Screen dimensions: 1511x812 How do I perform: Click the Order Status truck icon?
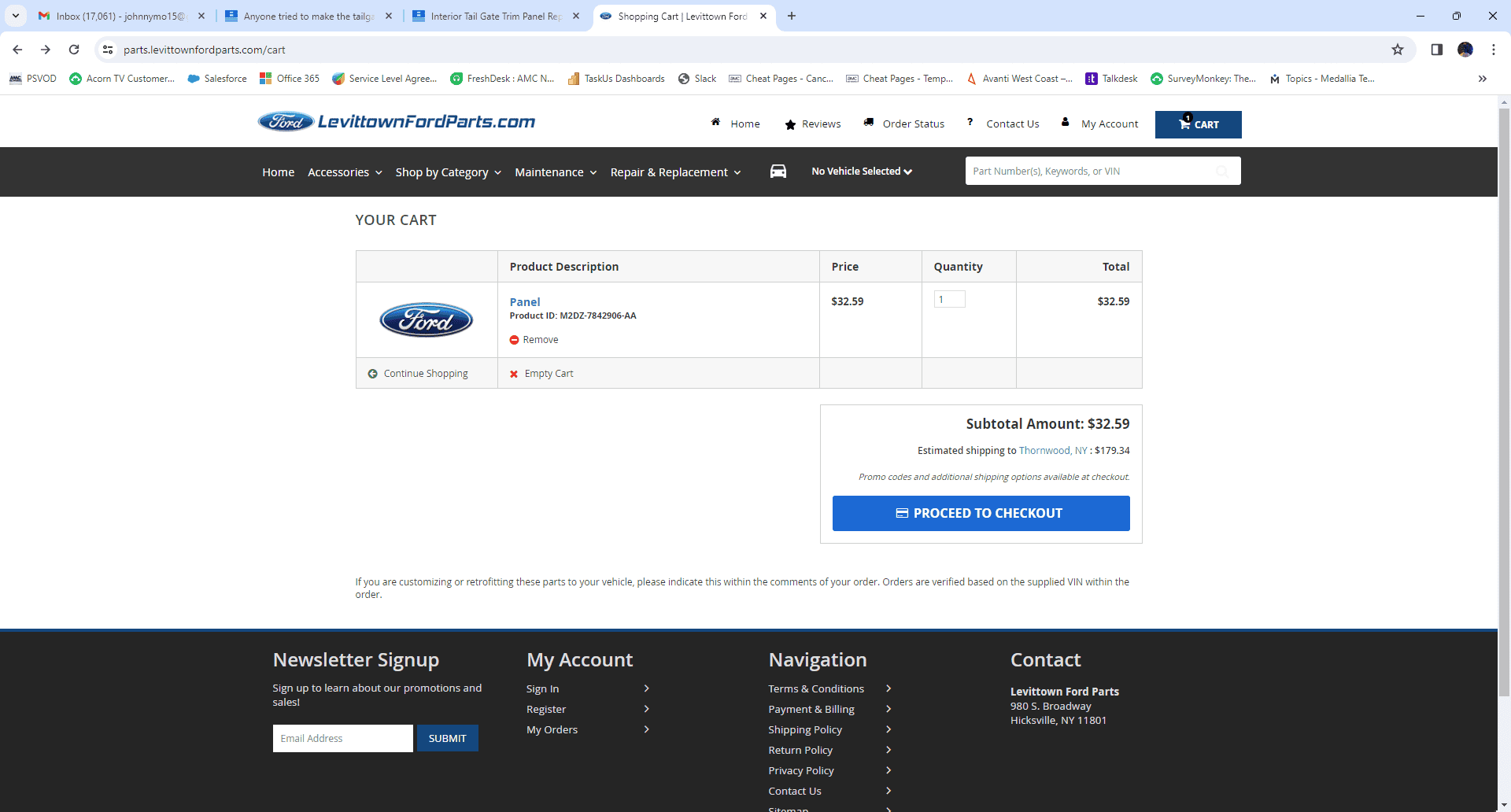pyautogui.click(x=869, y=122)
